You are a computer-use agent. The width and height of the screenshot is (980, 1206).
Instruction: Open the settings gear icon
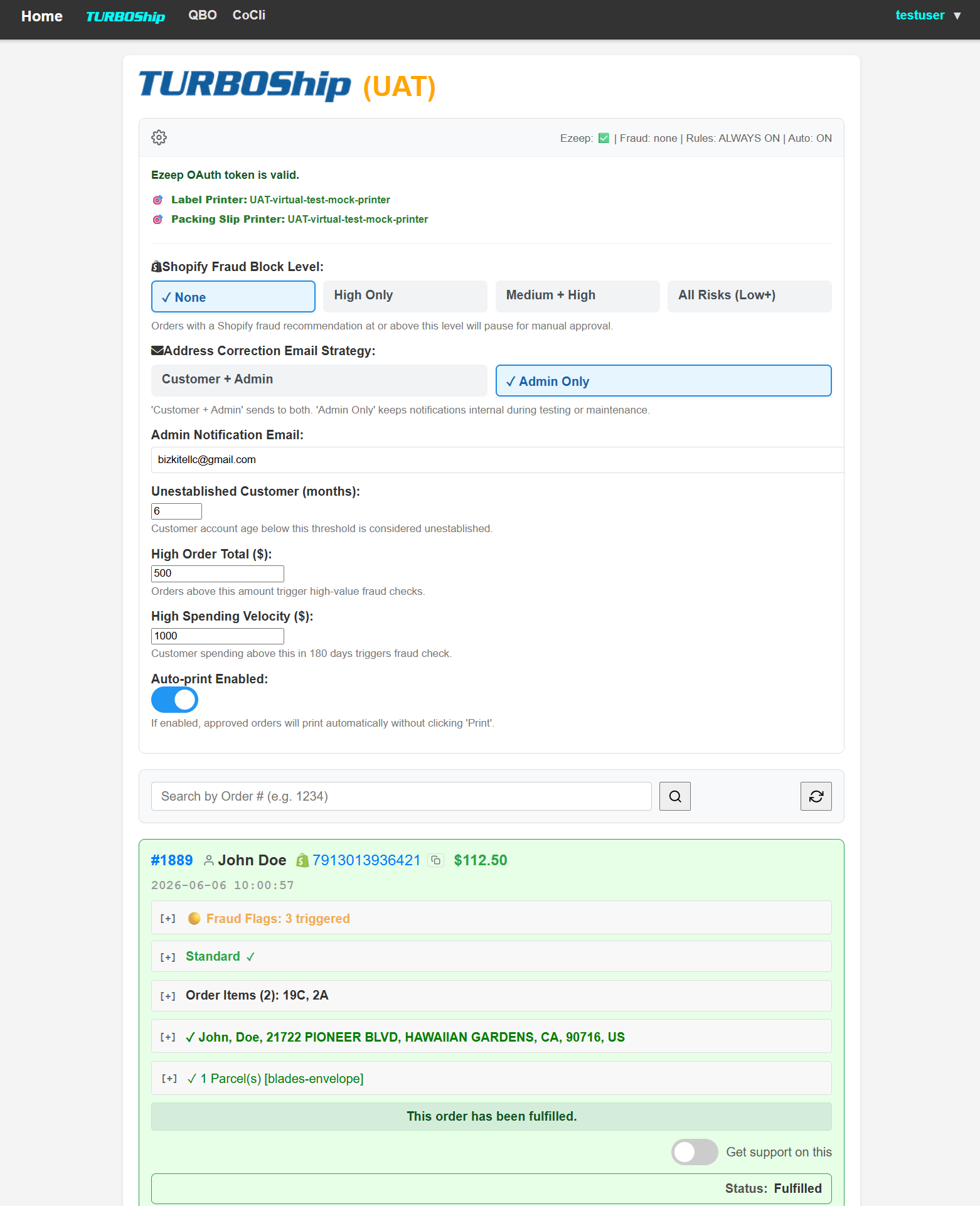coord(159,137)
